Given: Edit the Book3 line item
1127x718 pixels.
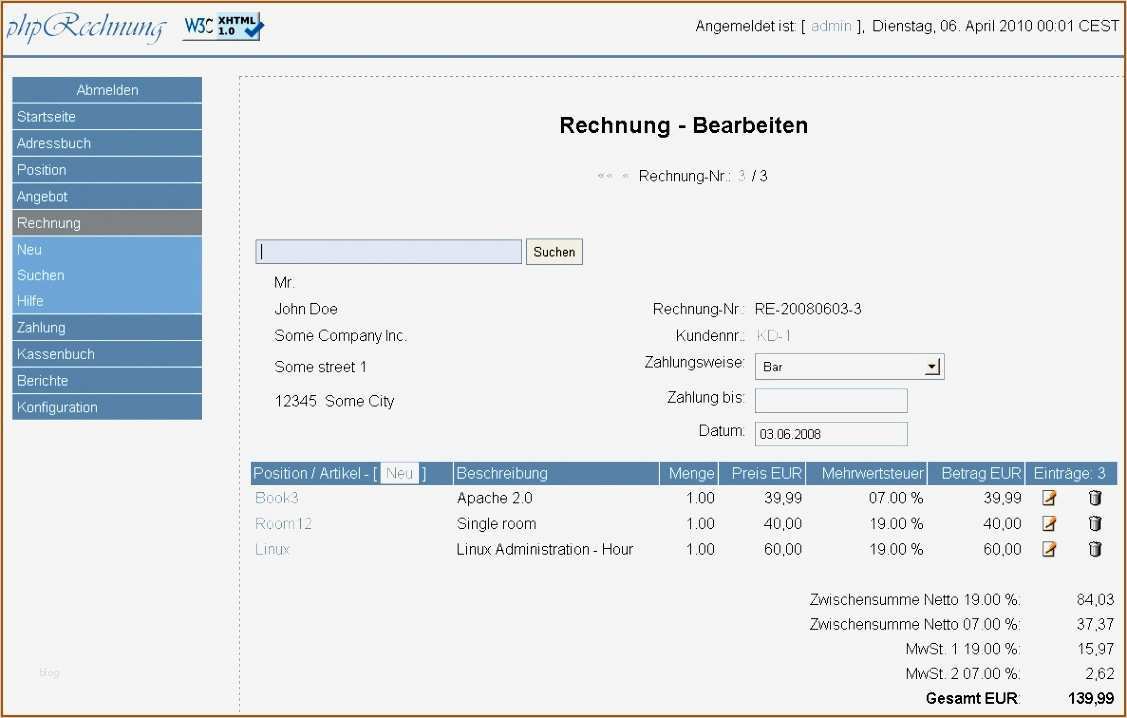Looking at the screenshot, I should 1048,497.
